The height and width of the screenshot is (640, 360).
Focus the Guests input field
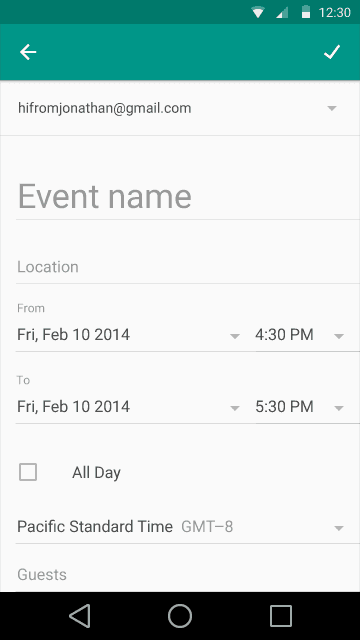[x=188, y=575]
